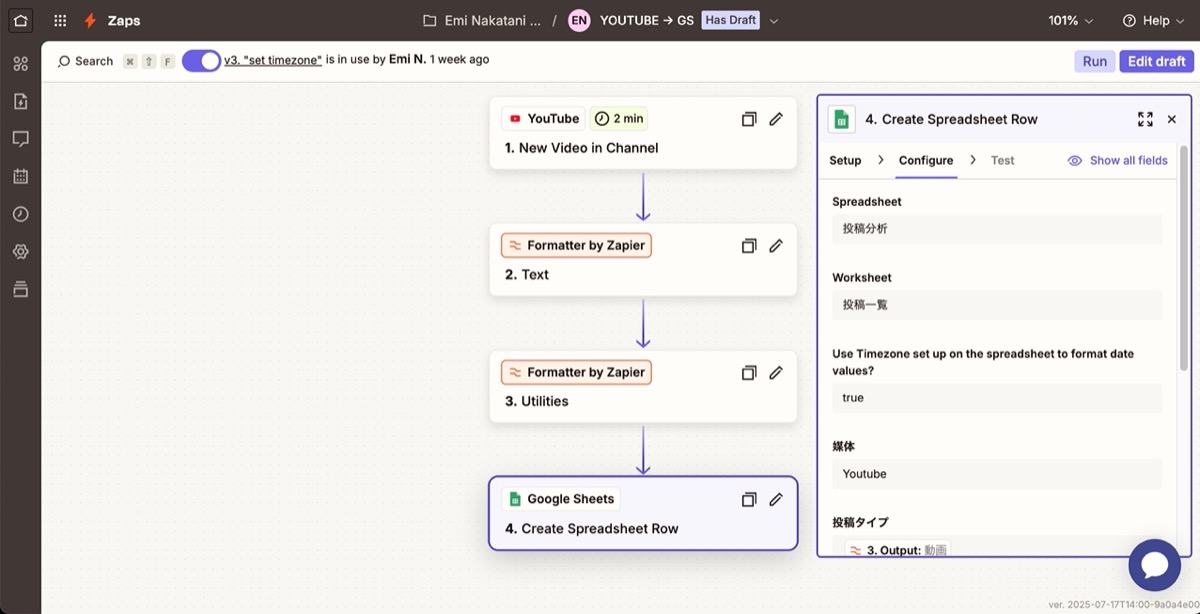Click the YOUTUBE → GS Zap title

point(647,20)
